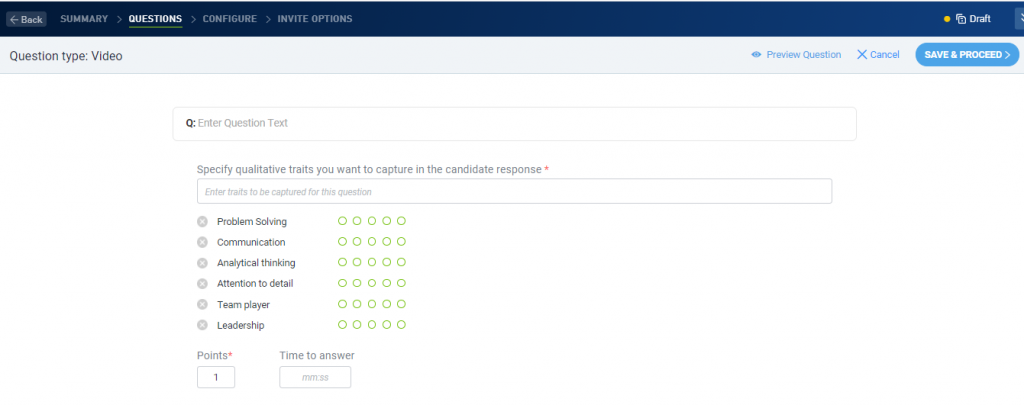The width and height of the screenshot is (1024, 405).
Task: Go to the SUMMARY step
Action: (84, 19)
